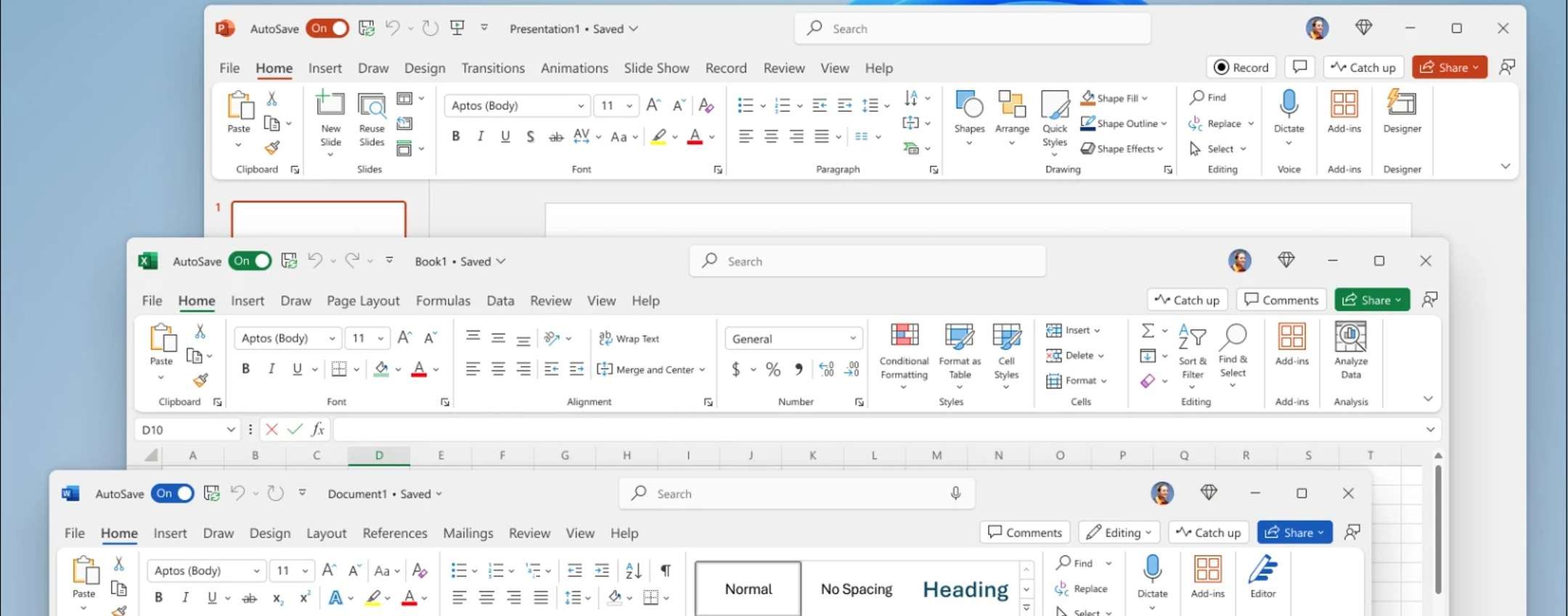
Task: Click Arrange in PowerPoint Drawing group
Action: 1012,117
